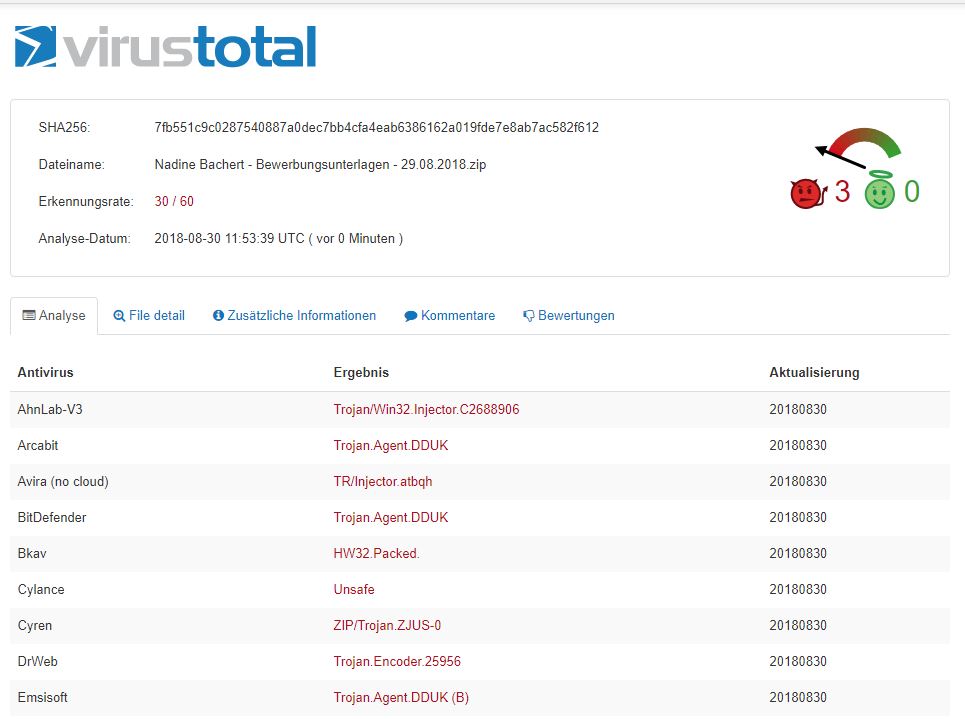Image resolution: width=965 pixels, height=719 pixels.
Task: Open the Analyse tab
Action: point(54,316)
